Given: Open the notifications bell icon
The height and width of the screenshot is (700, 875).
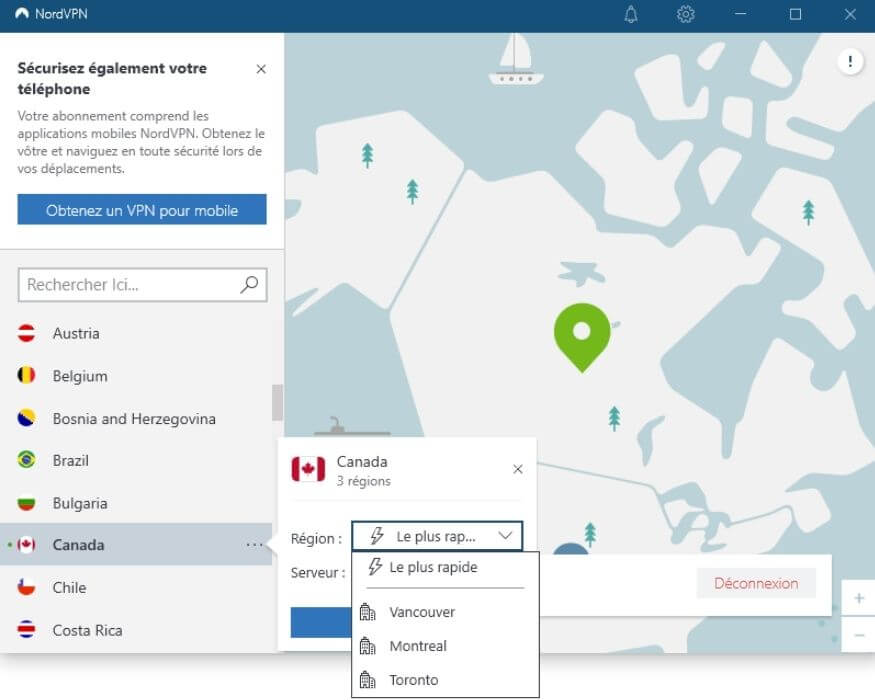Looking at the screenshot, I should click(631, 14).
